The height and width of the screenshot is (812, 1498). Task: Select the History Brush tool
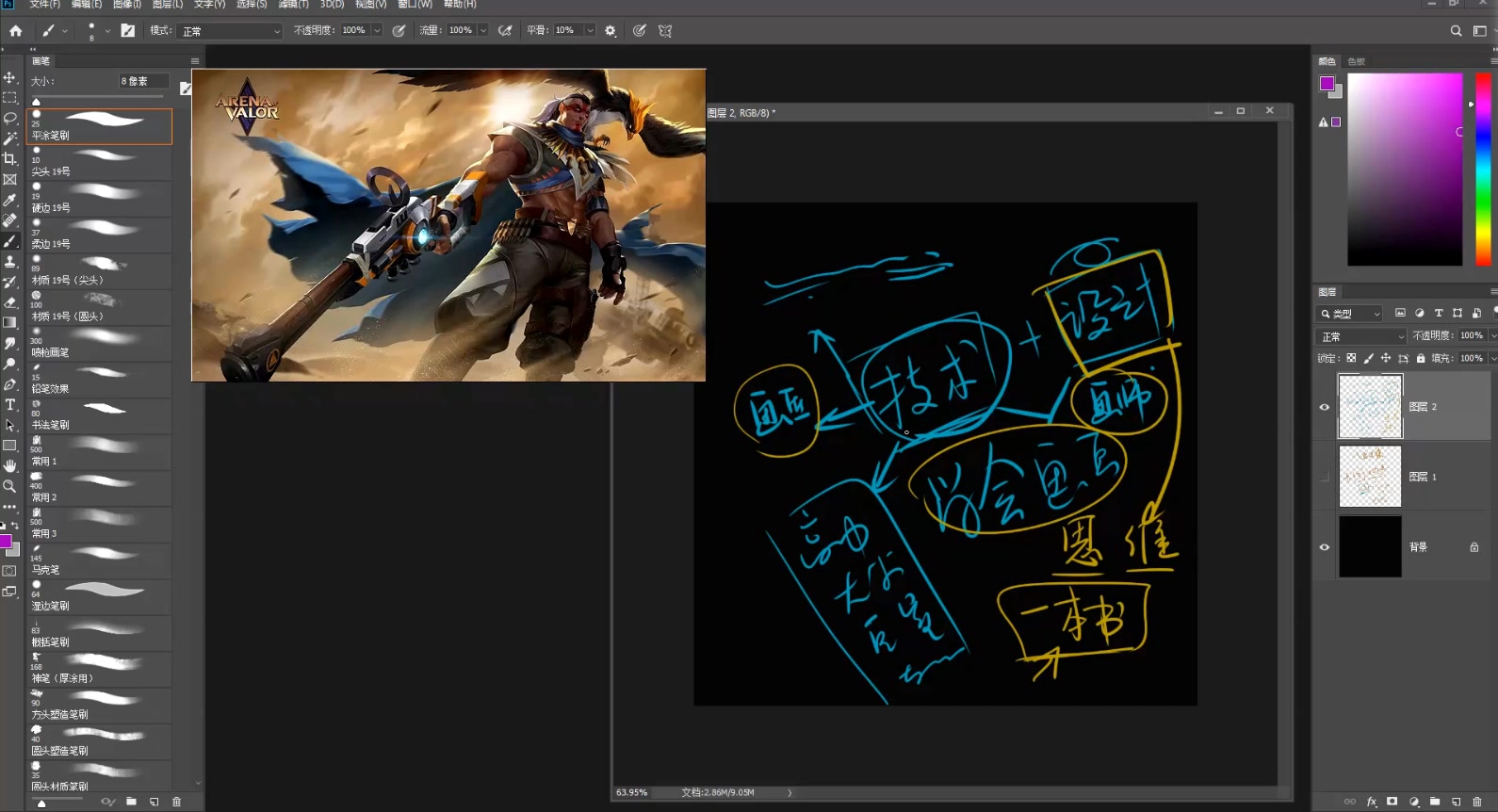9,282
